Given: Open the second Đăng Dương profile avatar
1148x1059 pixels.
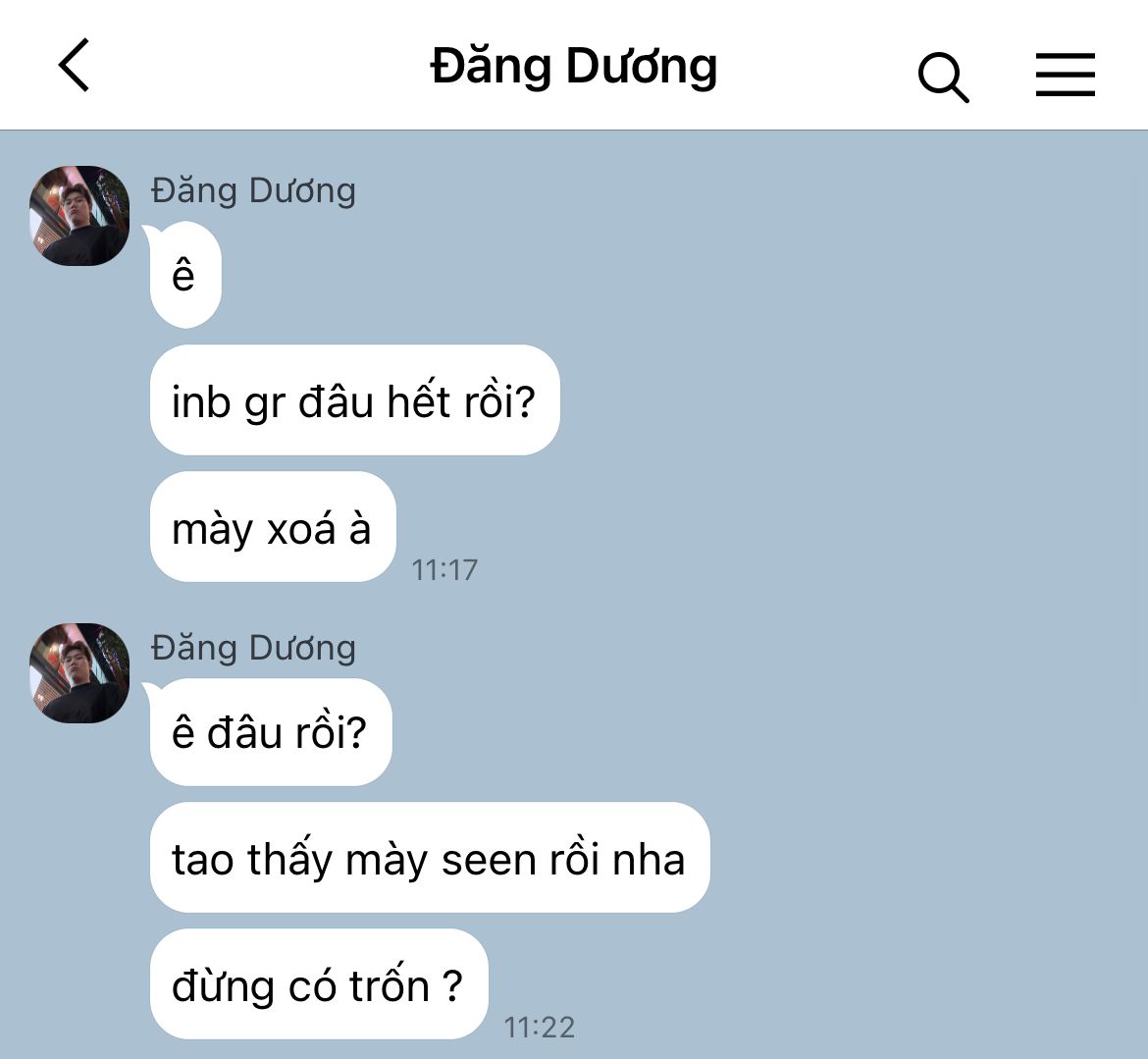Looking at the screenshot, I should coord(79,673).
